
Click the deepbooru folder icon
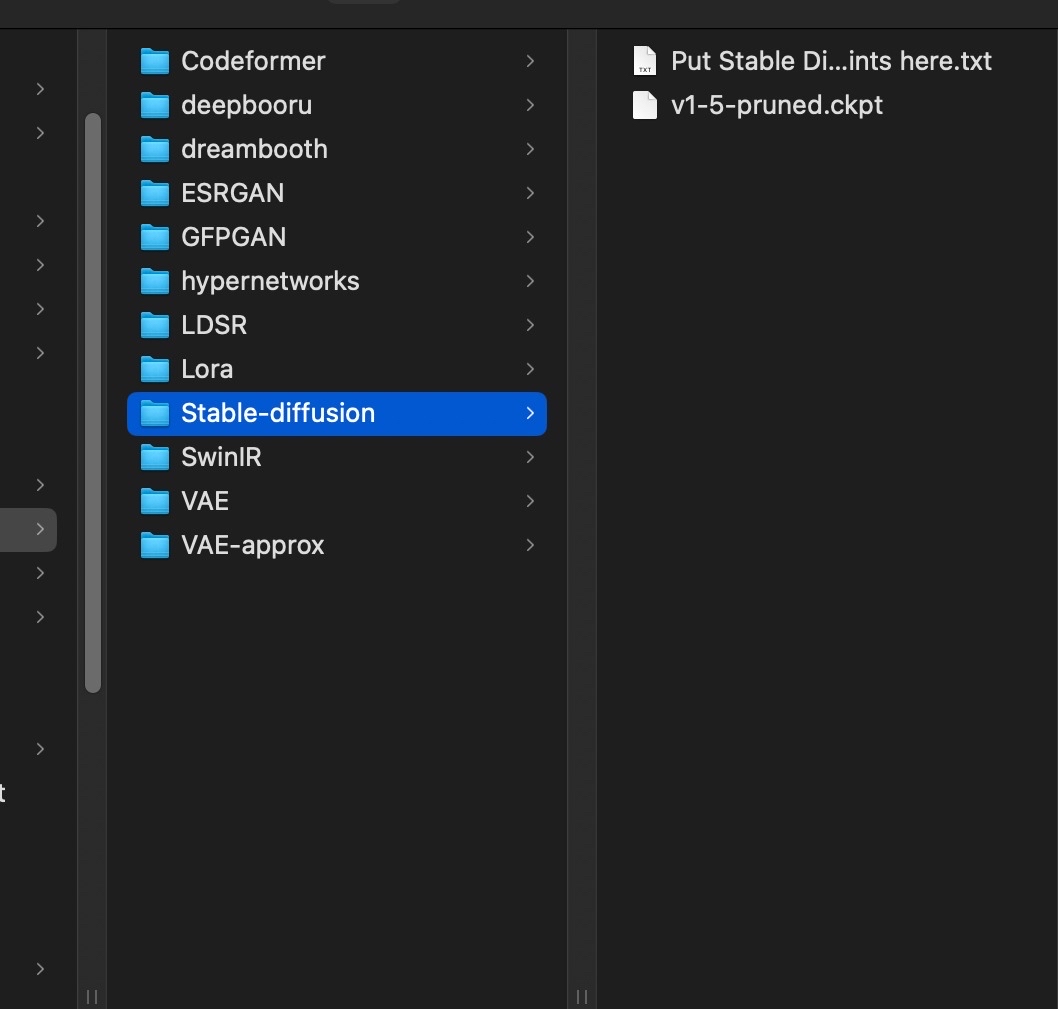[155, 106]
